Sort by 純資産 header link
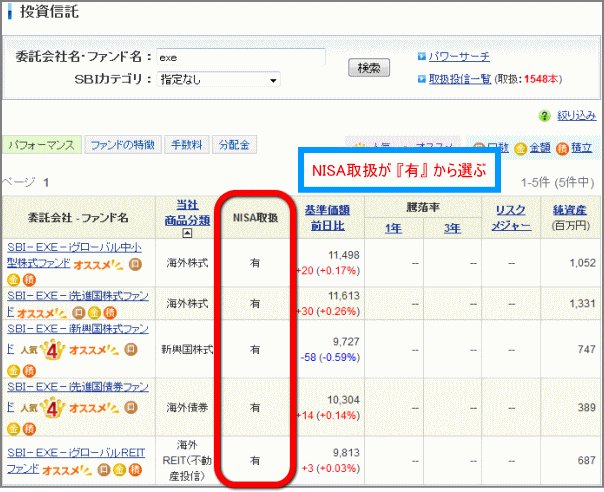This screenshot has height=492, width=604. click(x=570, y=210)
